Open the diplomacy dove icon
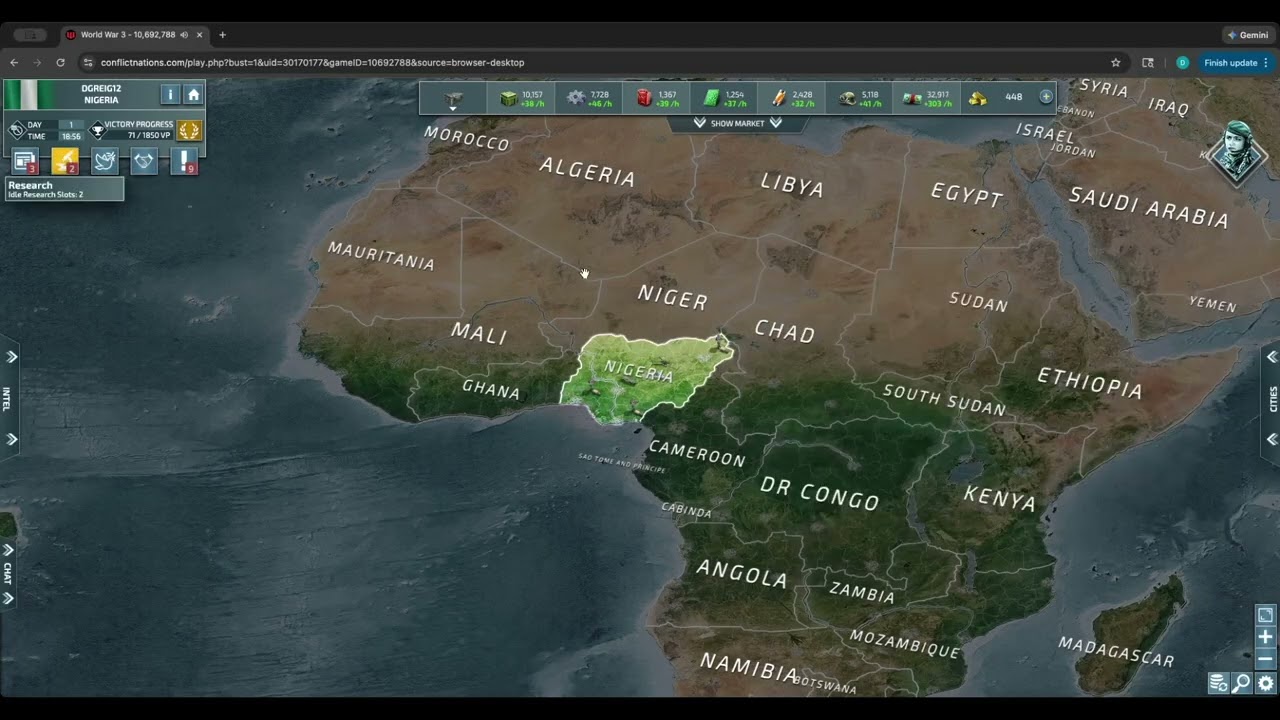 tap(105, 161)
